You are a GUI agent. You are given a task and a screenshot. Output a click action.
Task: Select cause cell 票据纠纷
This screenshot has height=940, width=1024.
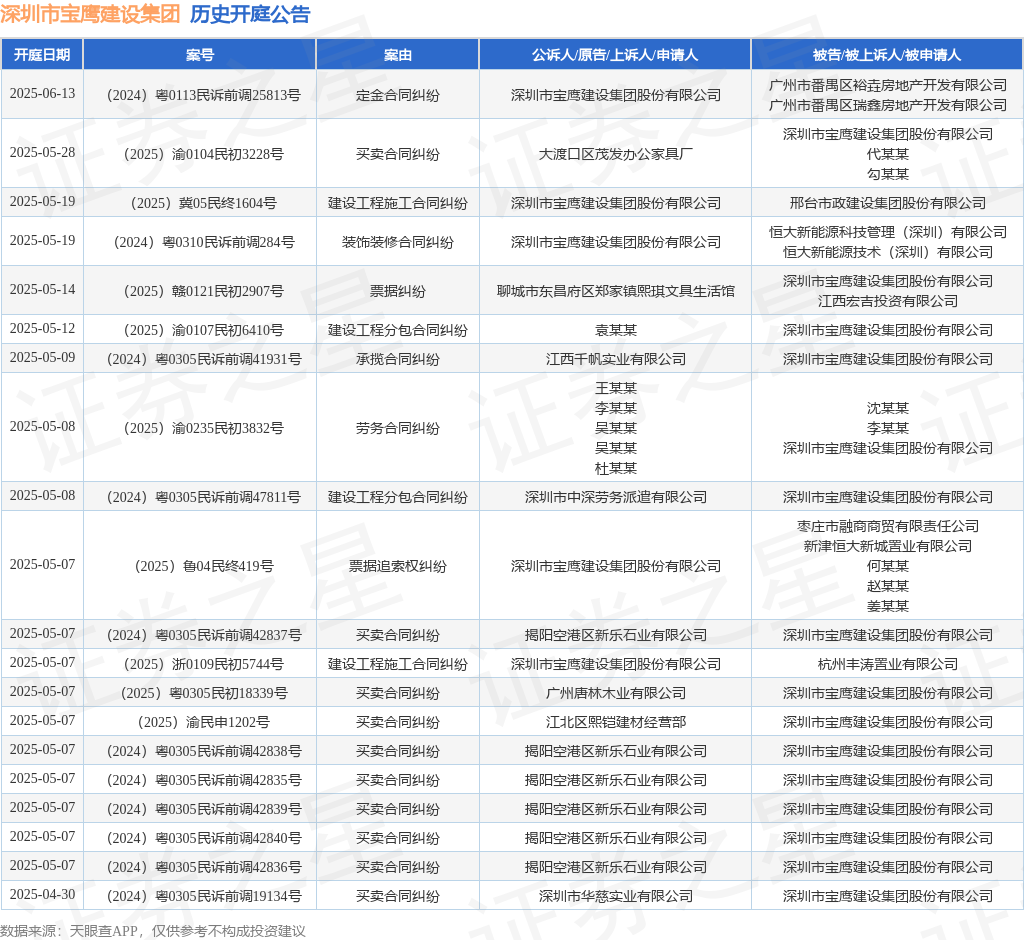[x=398, y=291]
